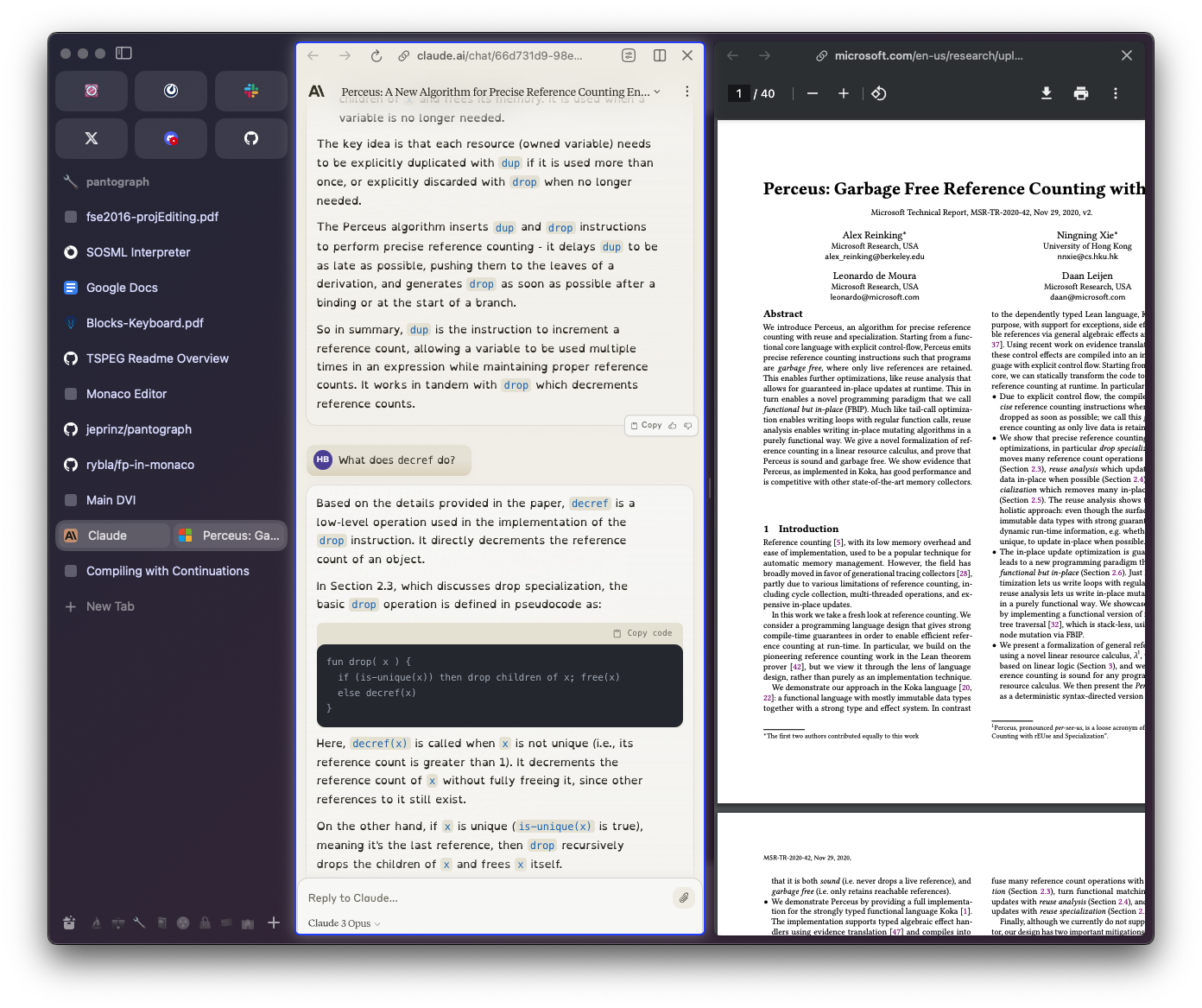Go back in the Claude pane
This screenshot has width=1202, height=1008.
[x=313, y=55]
